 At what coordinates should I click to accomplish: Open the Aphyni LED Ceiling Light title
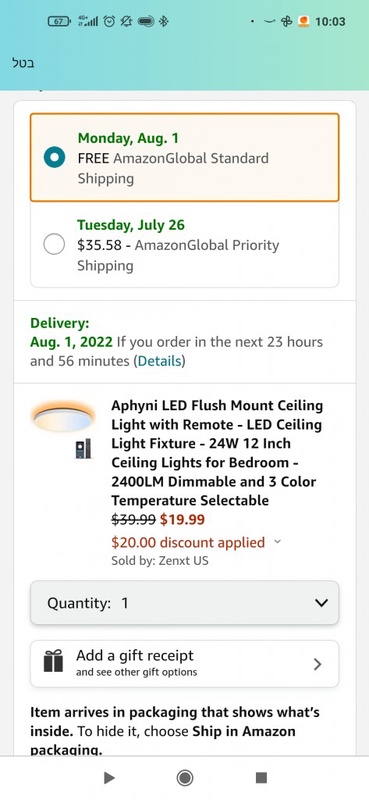tap(217, 453)
